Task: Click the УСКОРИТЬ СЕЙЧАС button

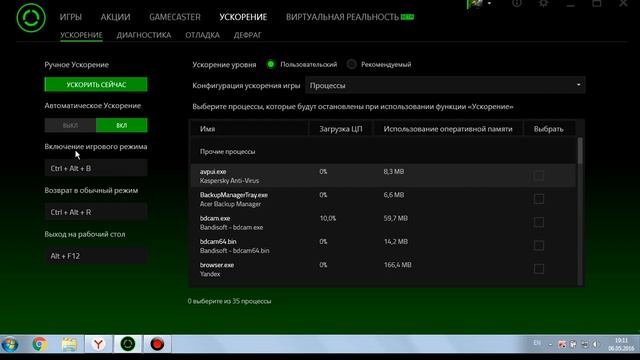Action: pyautogui.click(x=96, y=84)
